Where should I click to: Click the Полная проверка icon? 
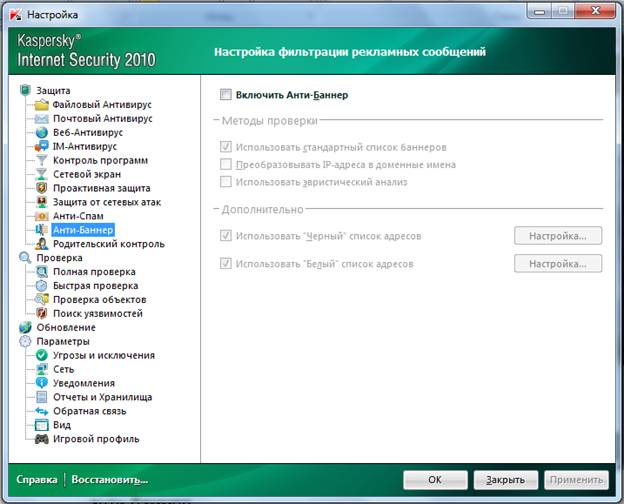tap(41, 272)
